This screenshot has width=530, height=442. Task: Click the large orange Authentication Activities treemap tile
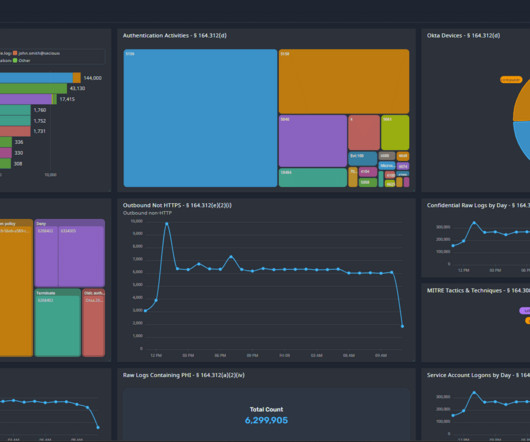(x=344, y=81)
